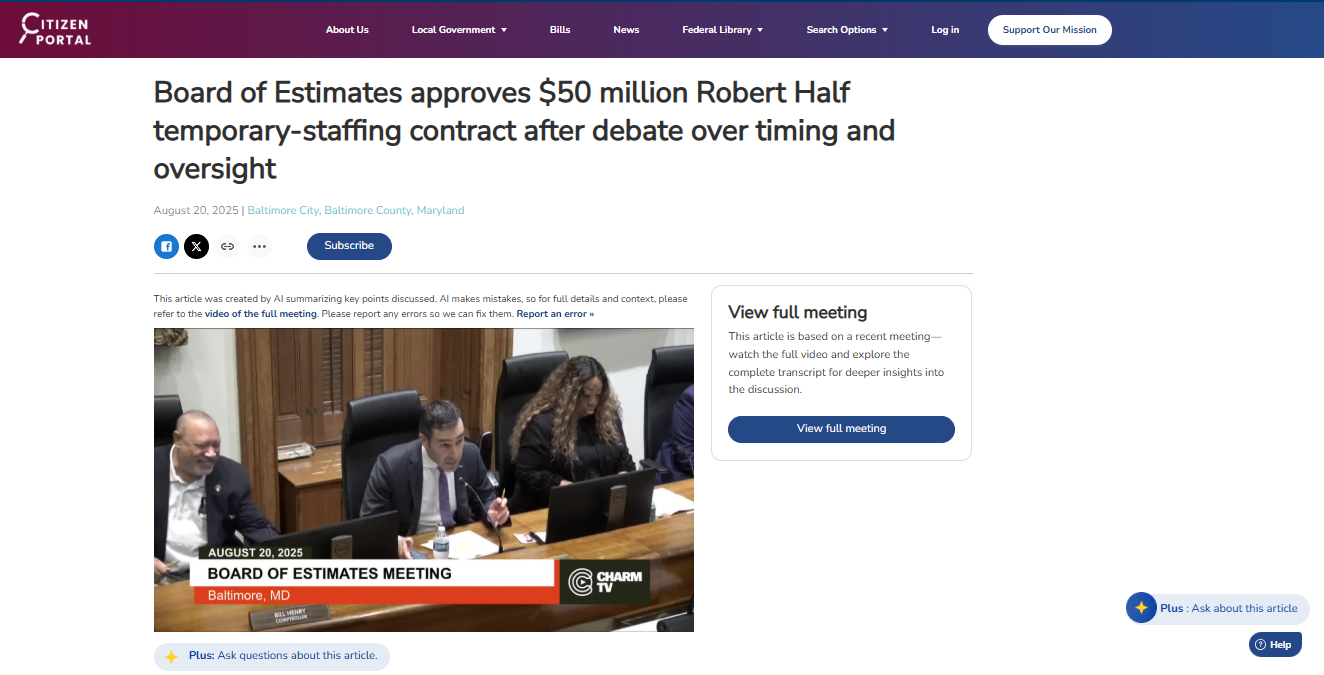Click the Board of Estimates meeting image
This screenshot has width=1324, height=675.
pyautogui.click(x=424, y=480)
